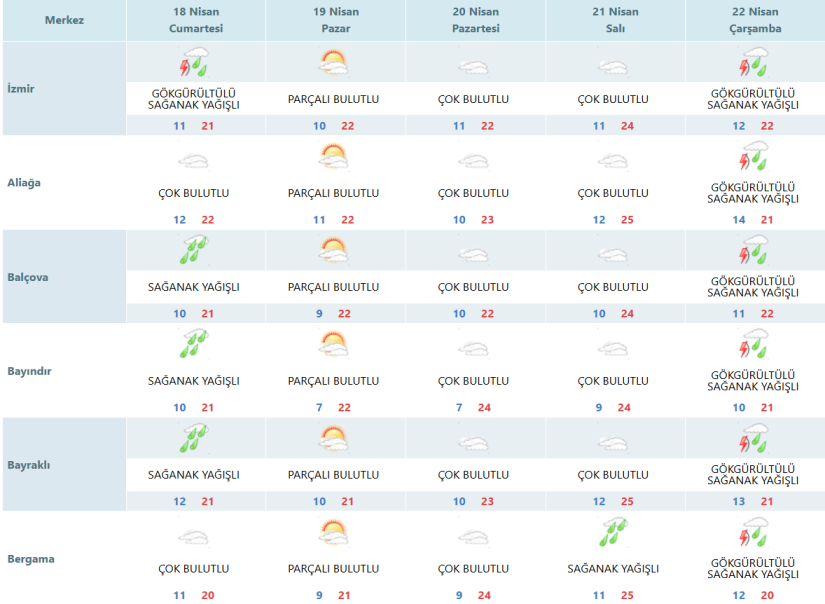This screenshot has width=825, height=604.
Task: Click Aliağa partly cloudy icon for 19 Nisan
Action: click(333, 158)
